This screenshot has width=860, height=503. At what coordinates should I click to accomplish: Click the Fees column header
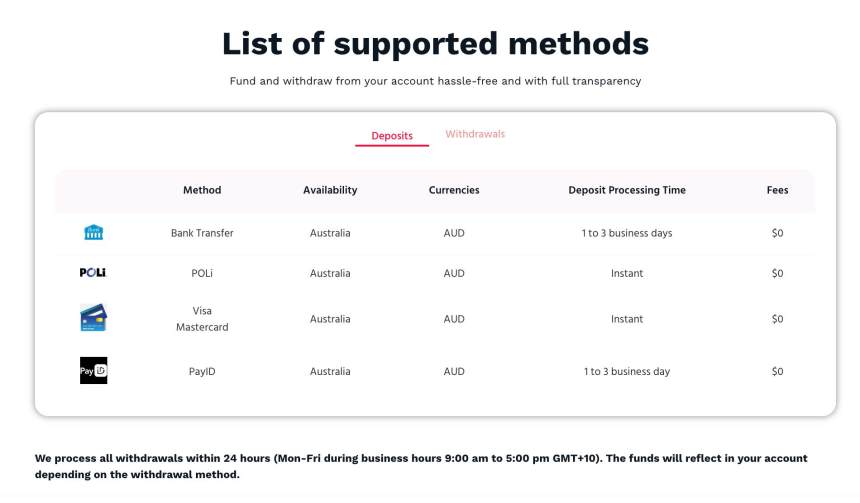777,190
